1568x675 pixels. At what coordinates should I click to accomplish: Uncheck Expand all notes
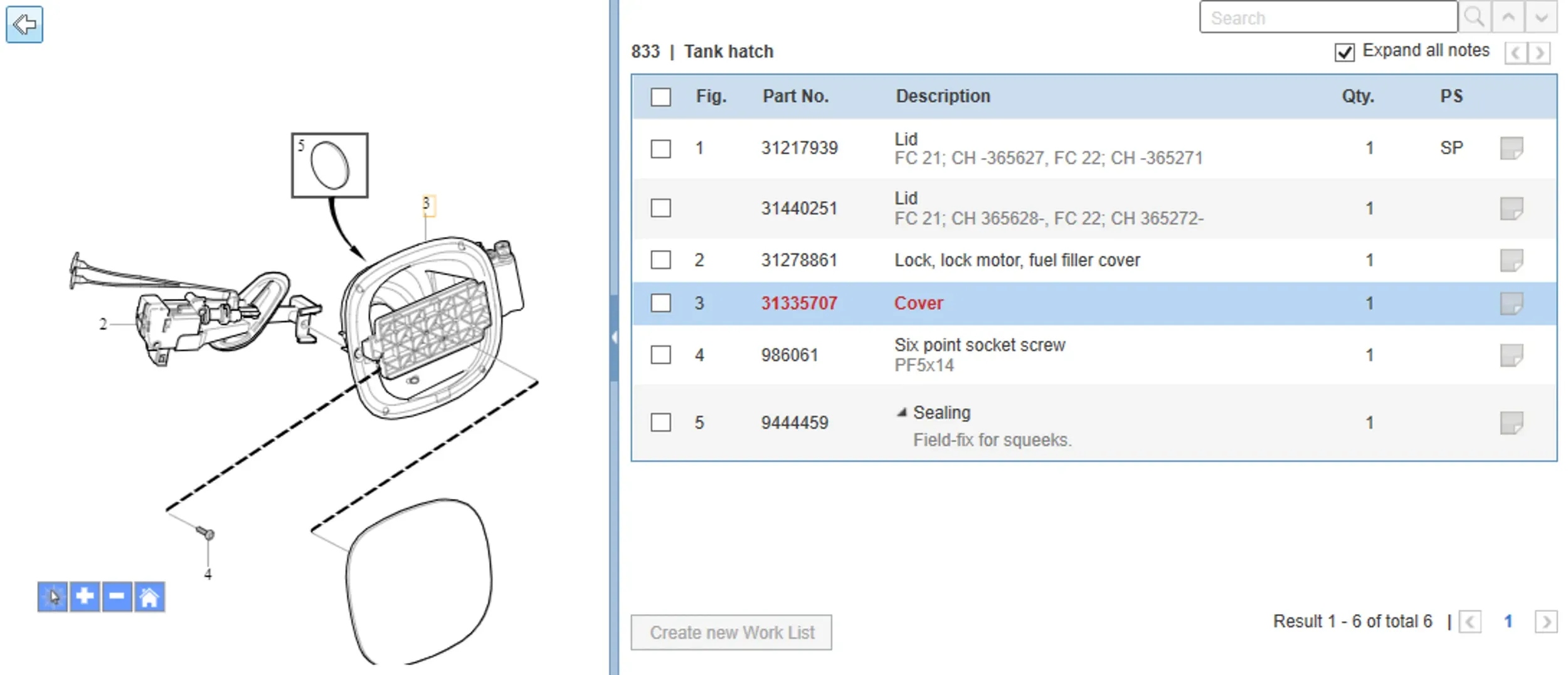click(1344, 52)
